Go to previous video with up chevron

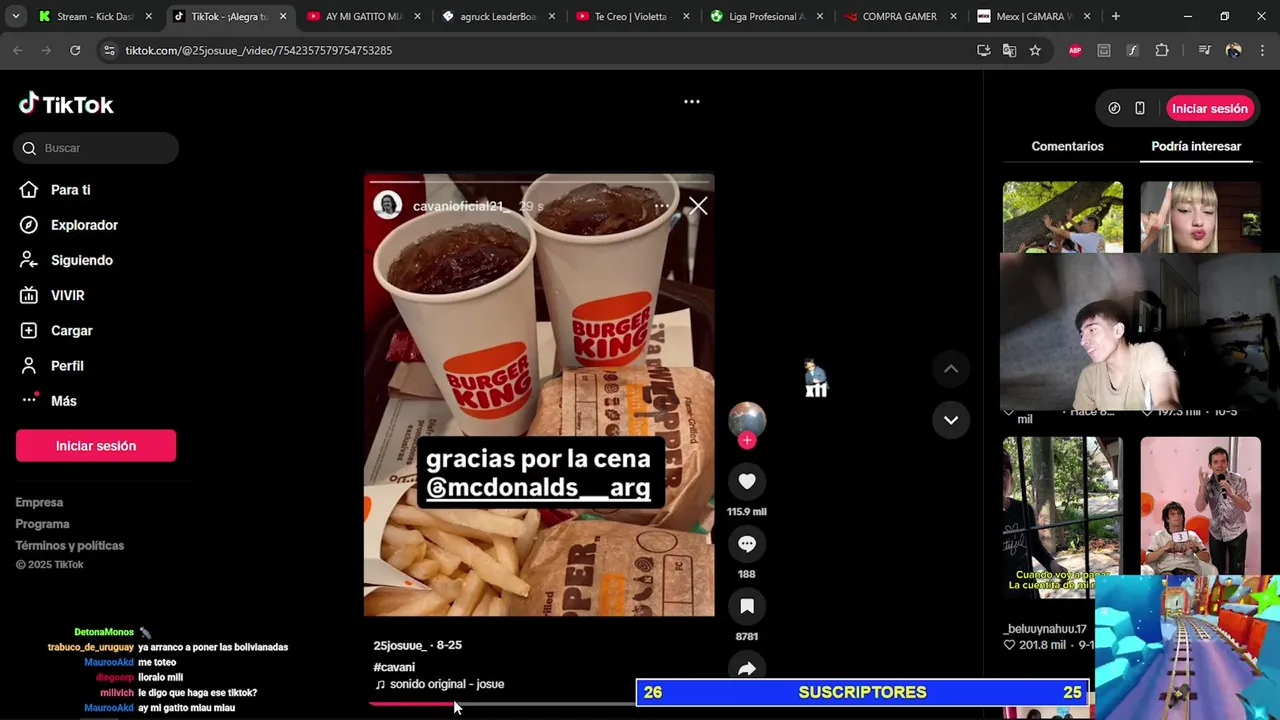[x=951, y=369]
